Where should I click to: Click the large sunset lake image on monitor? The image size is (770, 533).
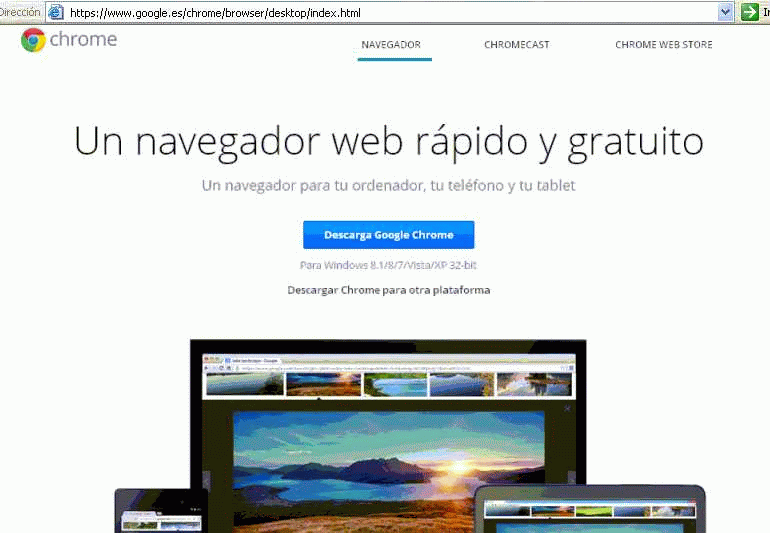coord(388,472)
